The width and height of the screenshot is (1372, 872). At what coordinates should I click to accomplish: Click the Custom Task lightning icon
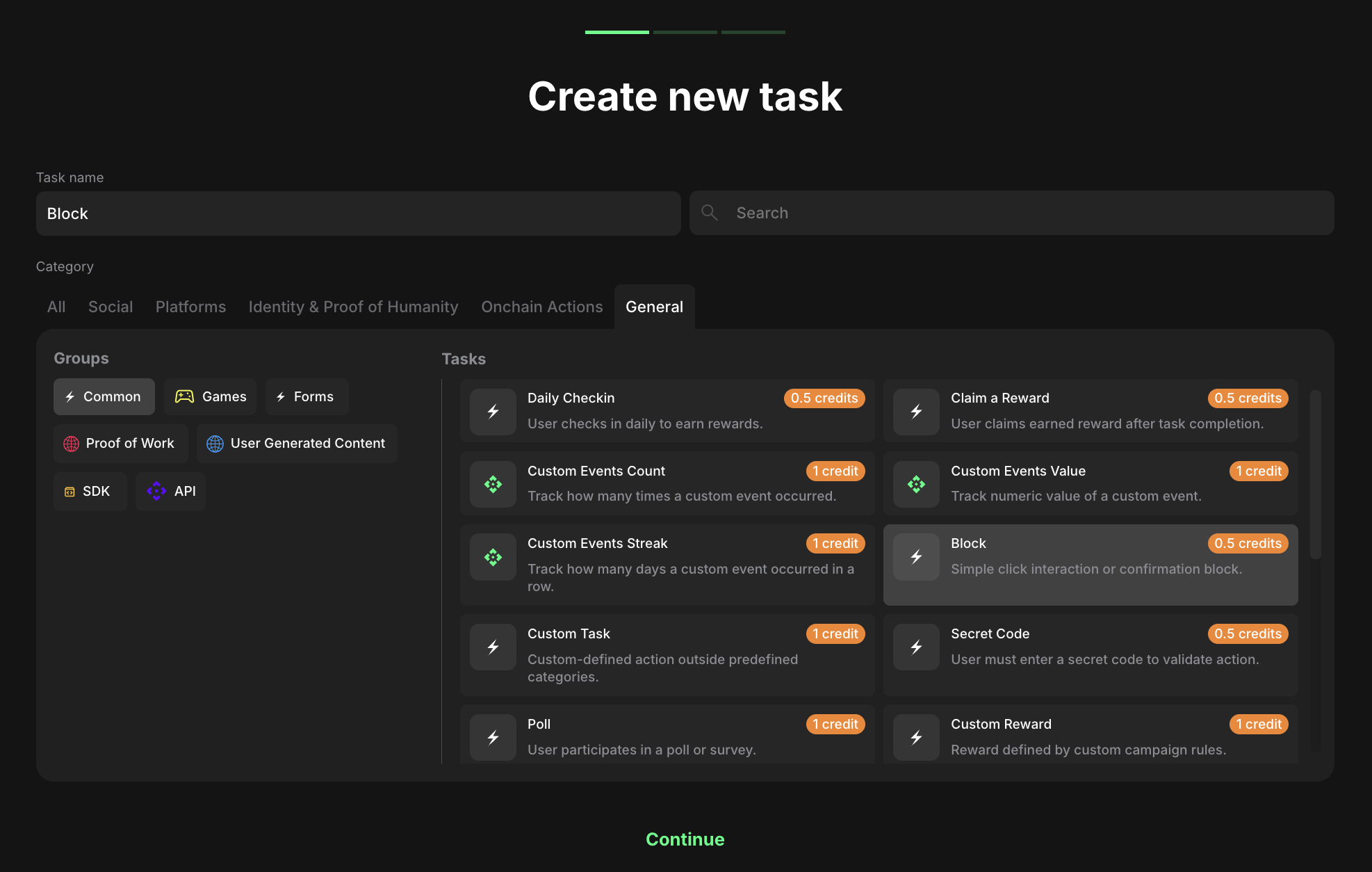(493, 647)
